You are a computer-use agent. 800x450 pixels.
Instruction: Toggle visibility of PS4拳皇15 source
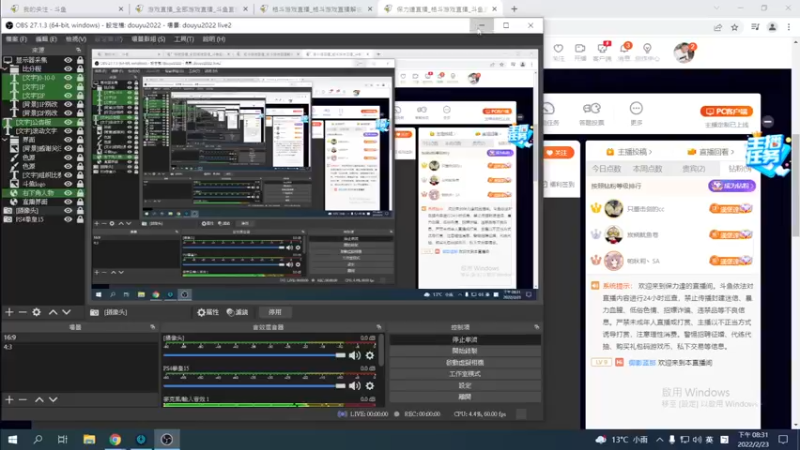(x=68, y=219)
